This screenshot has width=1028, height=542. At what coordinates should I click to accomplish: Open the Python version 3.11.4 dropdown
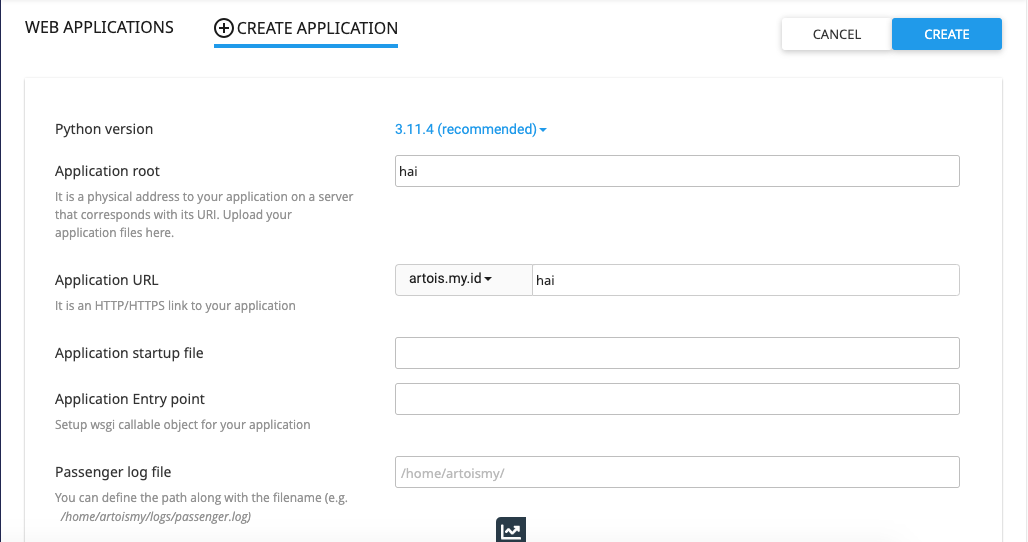point(470,129)
